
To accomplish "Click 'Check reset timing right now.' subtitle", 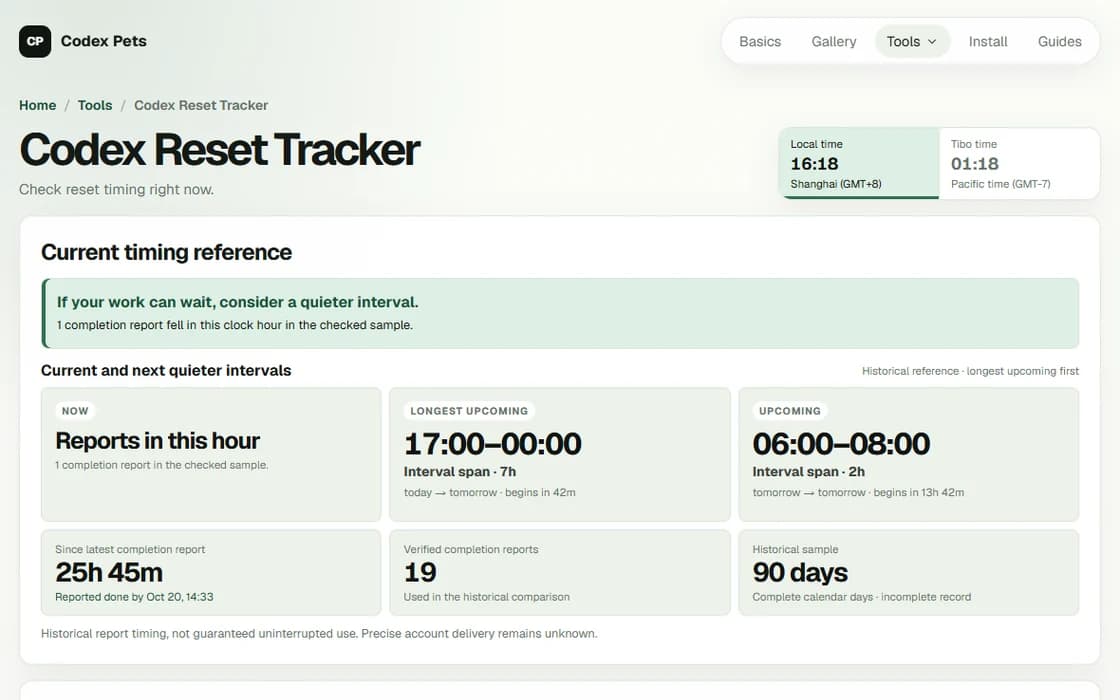I will click(116, 189).
